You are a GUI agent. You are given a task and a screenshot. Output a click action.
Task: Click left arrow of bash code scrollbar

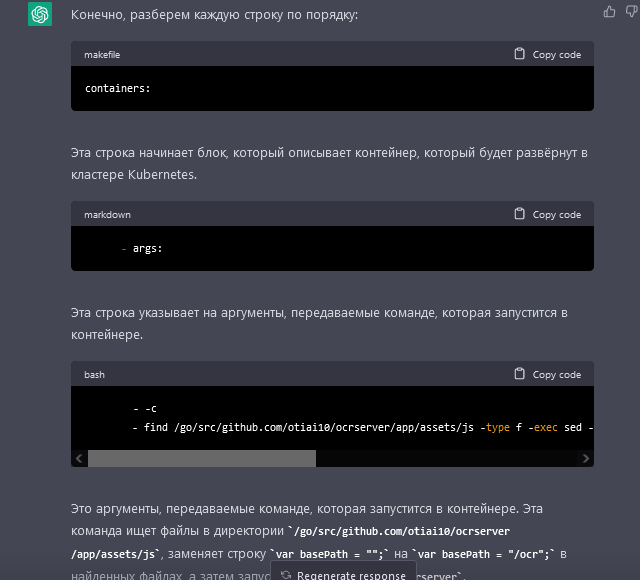point(79,458)
